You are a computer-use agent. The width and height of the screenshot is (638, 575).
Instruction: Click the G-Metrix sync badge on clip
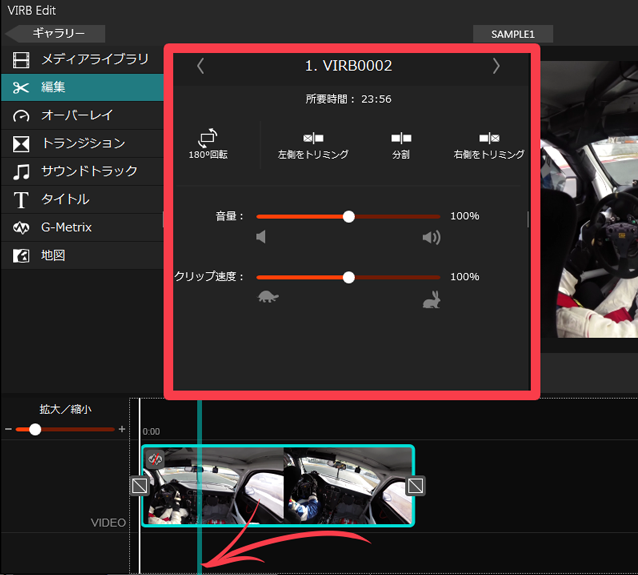[x=155, y=459]
